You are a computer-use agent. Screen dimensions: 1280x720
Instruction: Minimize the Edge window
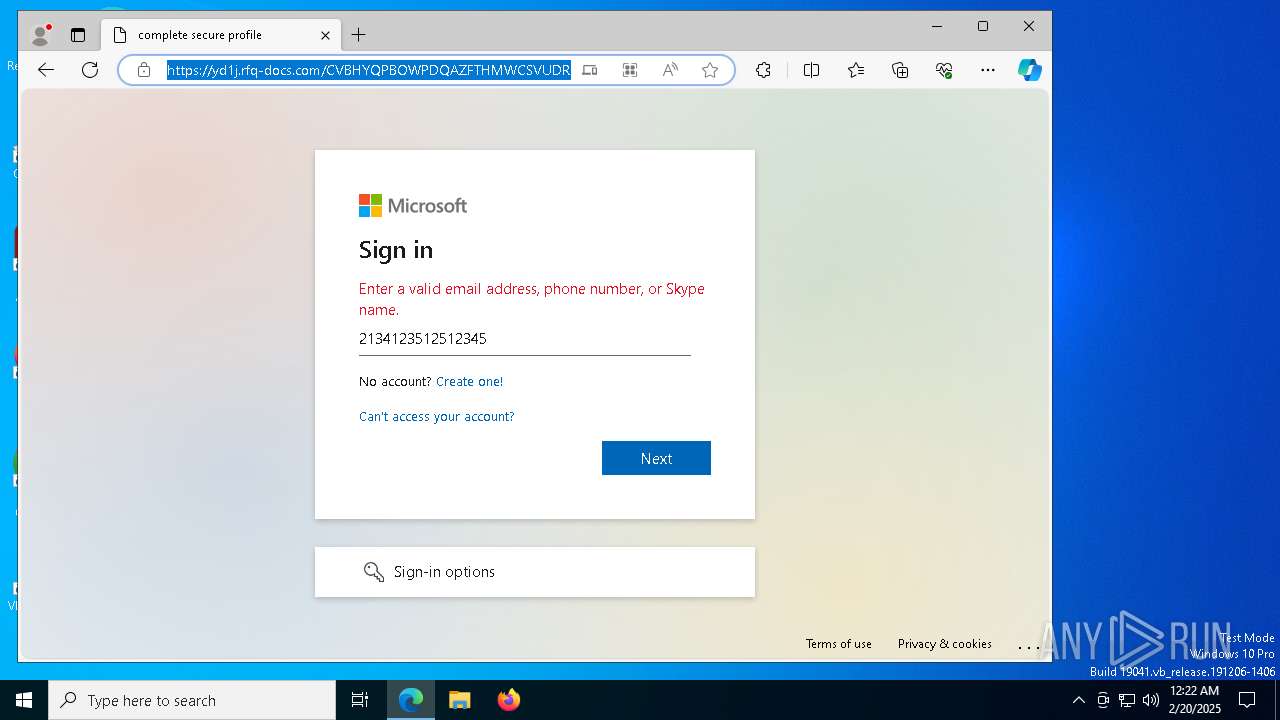coord(937,27)
